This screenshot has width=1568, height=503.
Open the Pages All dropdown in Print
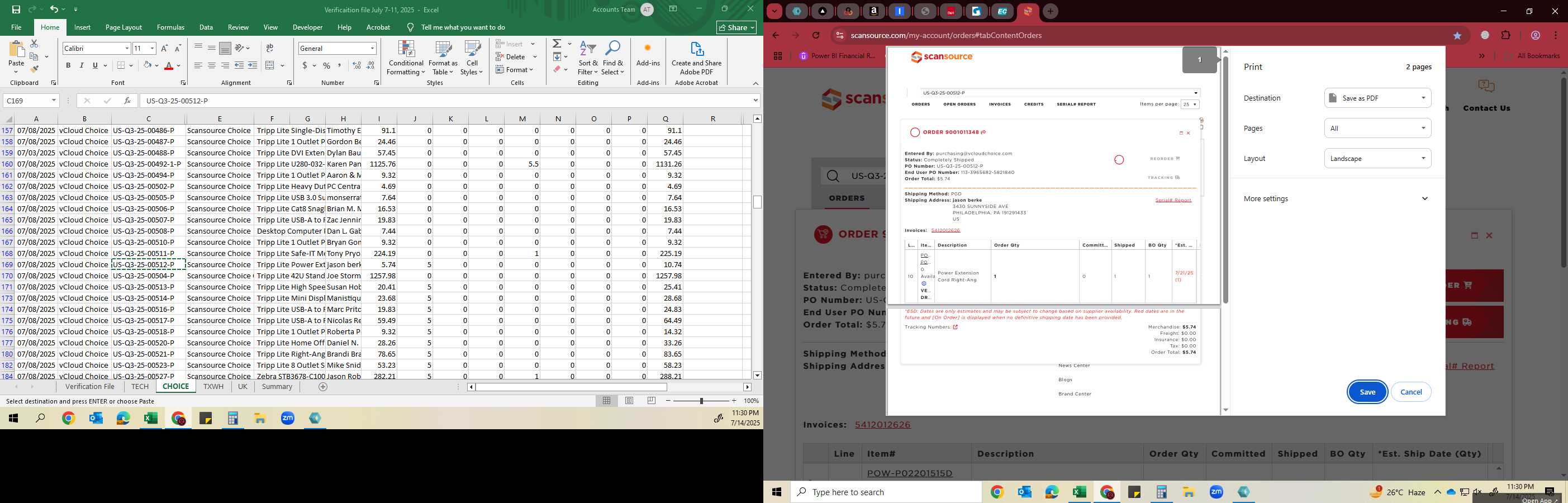1377,128
